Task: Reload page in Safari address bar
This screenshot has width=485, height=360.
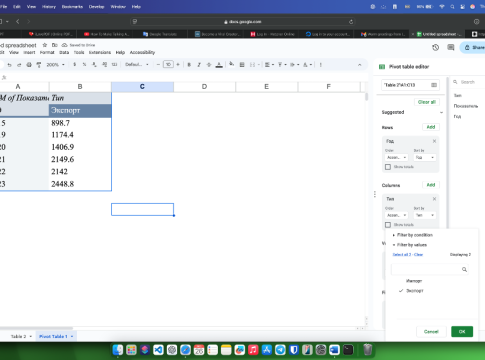Action: (351, 22)
